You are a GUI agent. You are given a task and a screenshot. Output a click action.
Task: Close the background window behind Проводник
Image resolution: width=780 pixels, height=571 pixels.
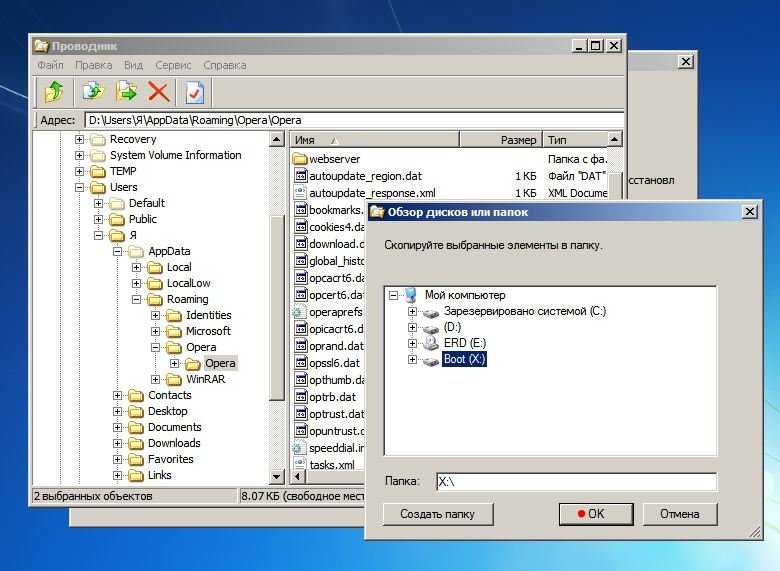[x=685, y=62]
